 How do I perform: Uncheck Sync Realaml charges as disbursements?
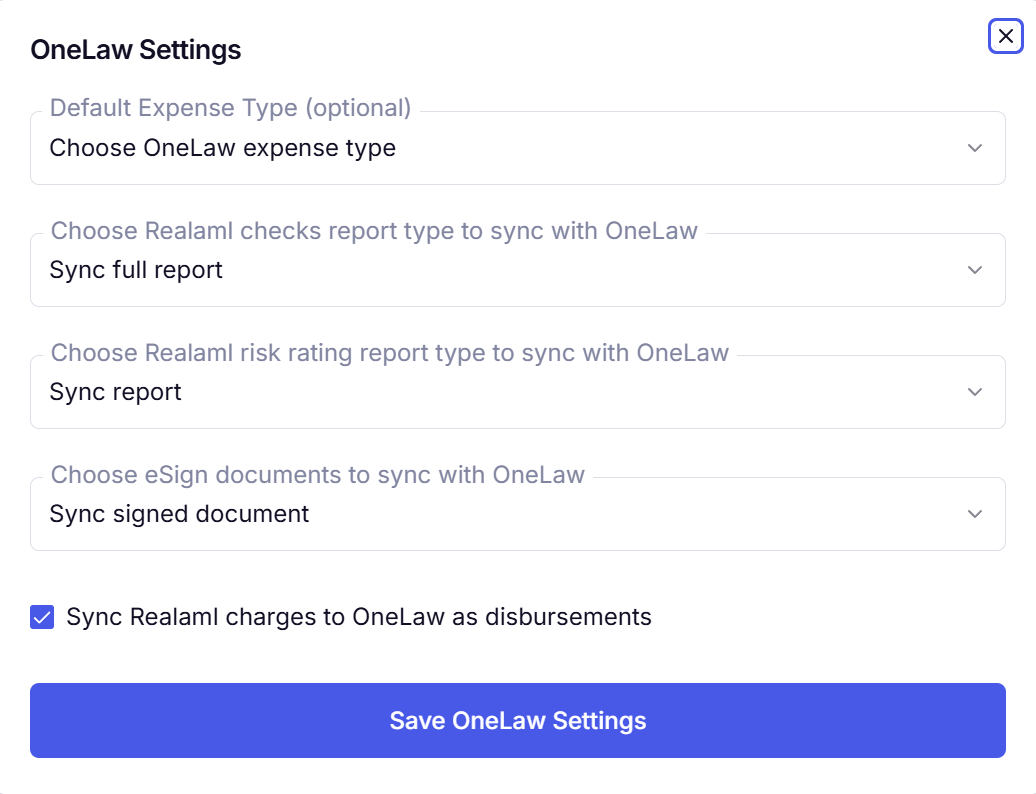[x=42, y=617]
